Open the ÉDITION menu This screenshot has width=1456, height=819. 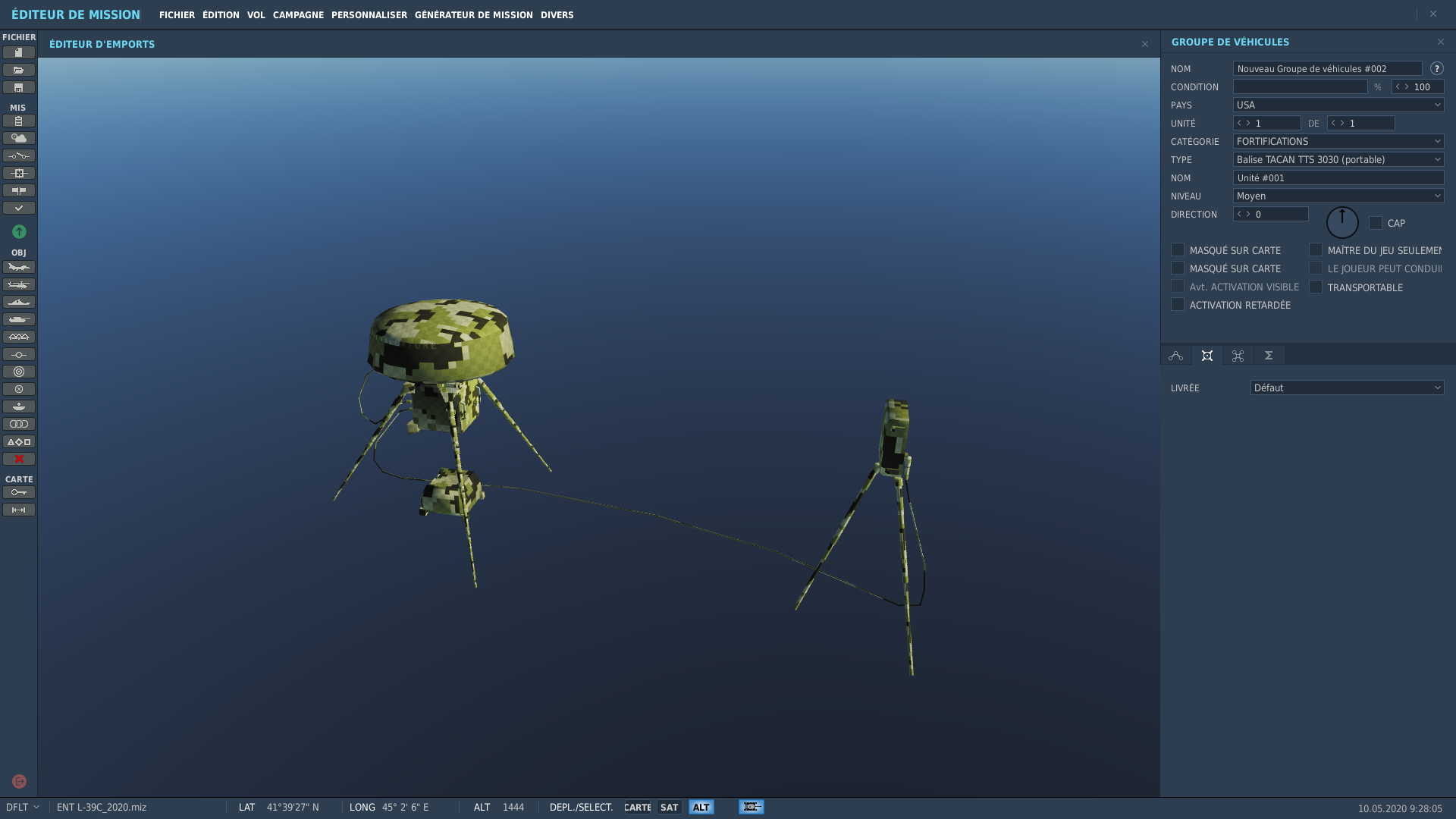221,14
